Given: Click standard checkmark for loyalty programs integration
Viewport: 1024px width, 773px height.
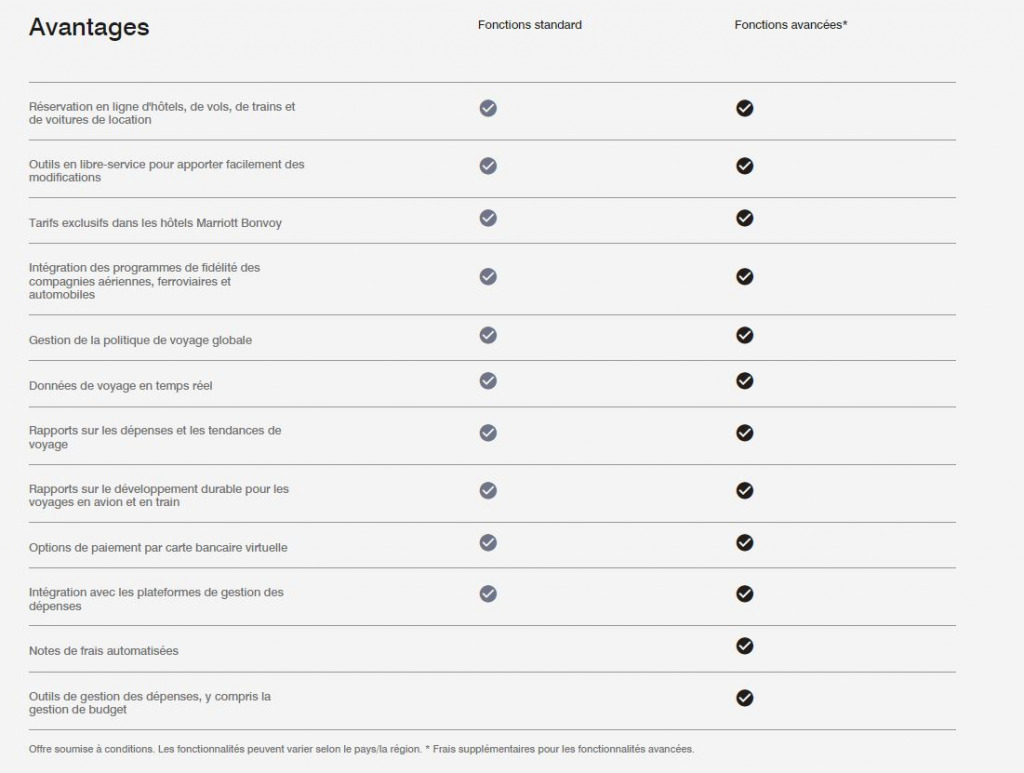Looking at the screenshot, I should click(x=488, y=277).
